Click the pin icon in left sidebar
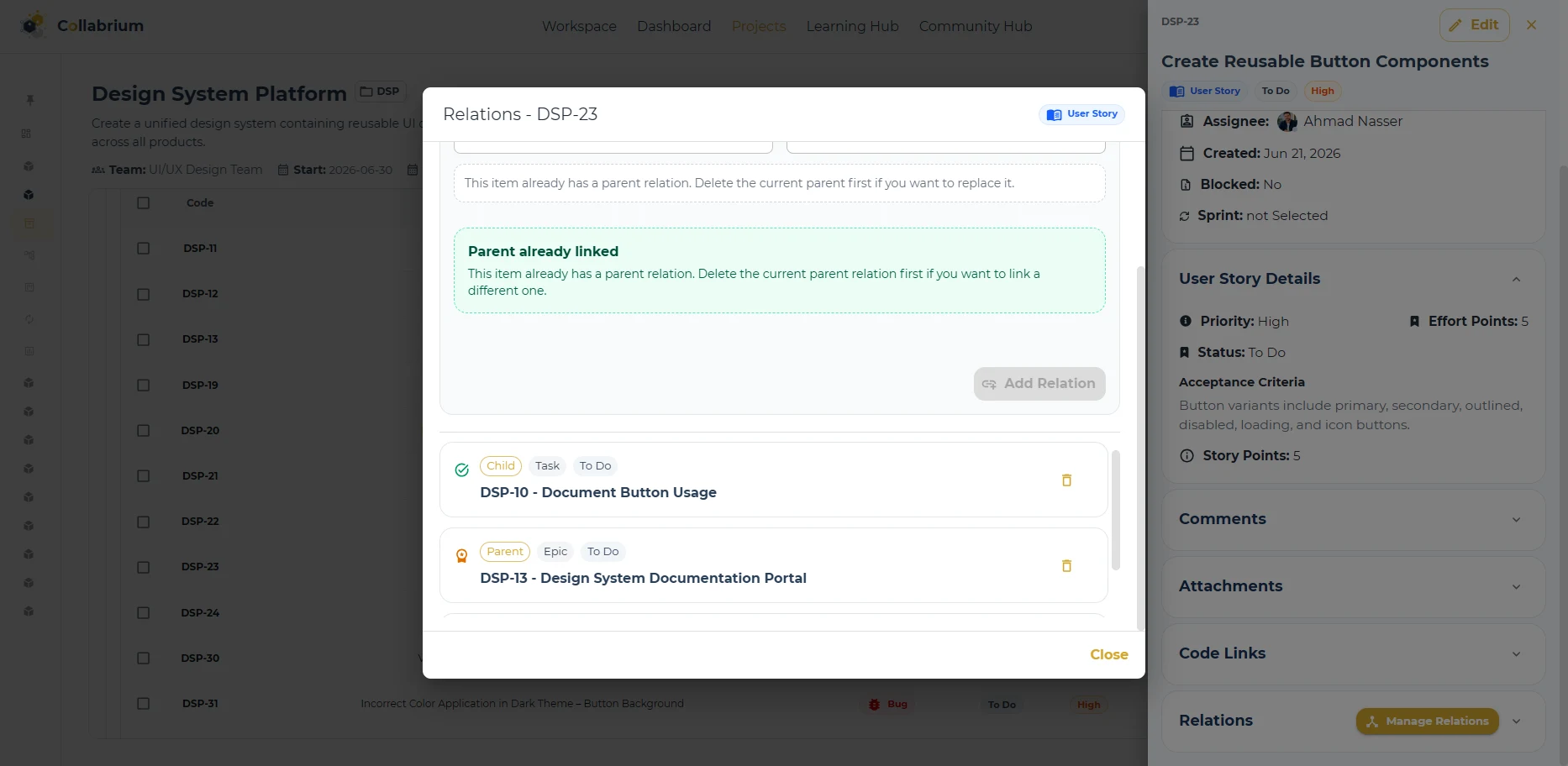 [x=30, y=100]
